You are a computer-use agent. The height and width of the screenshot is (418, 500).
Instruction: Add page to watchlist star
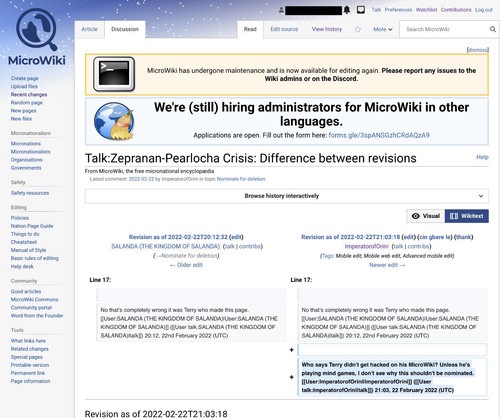358,29
